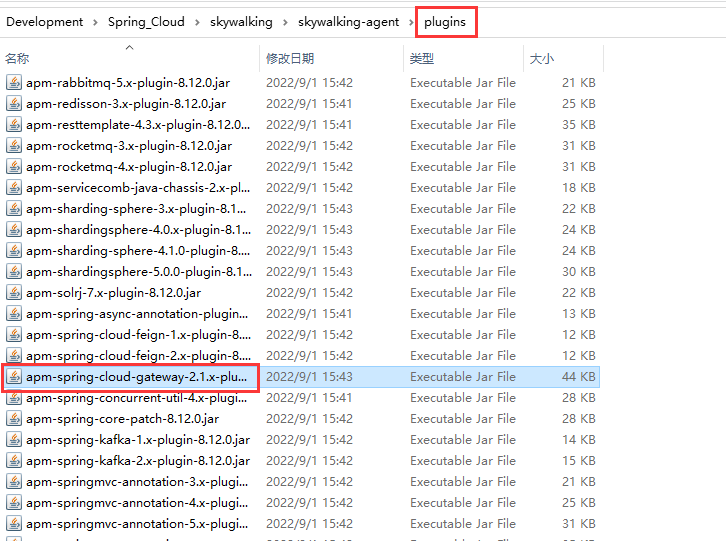Click jar icon of apm-spring-async-annotation-plugin
Viewport: 726px width, 541px height.
[x=14, y=314]
